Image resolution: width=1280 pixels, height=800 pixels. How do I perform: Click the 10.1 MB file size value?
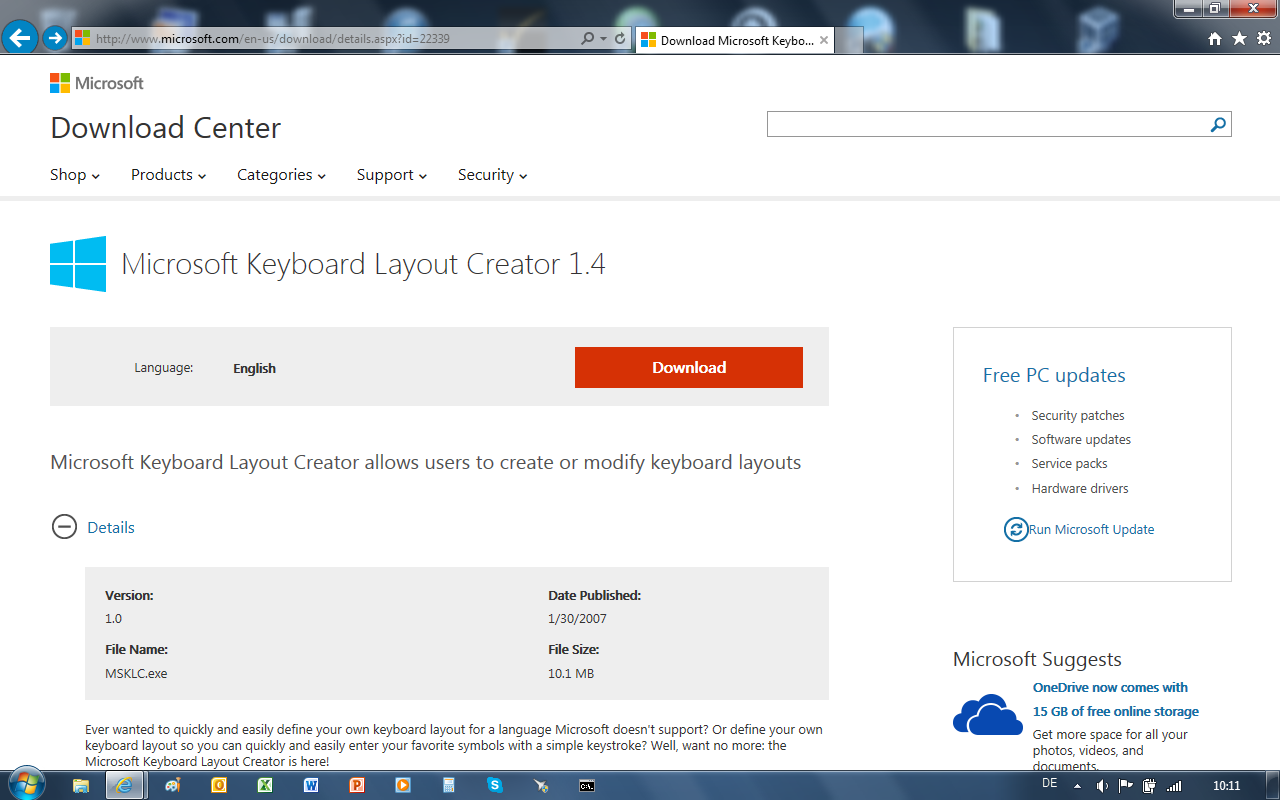tap(571, 673)
